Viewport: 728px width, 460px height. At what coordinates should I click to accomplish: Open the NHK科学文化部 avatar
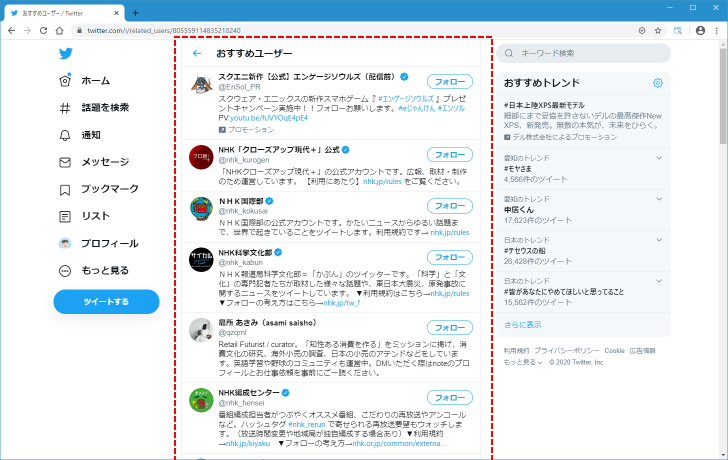201,260
